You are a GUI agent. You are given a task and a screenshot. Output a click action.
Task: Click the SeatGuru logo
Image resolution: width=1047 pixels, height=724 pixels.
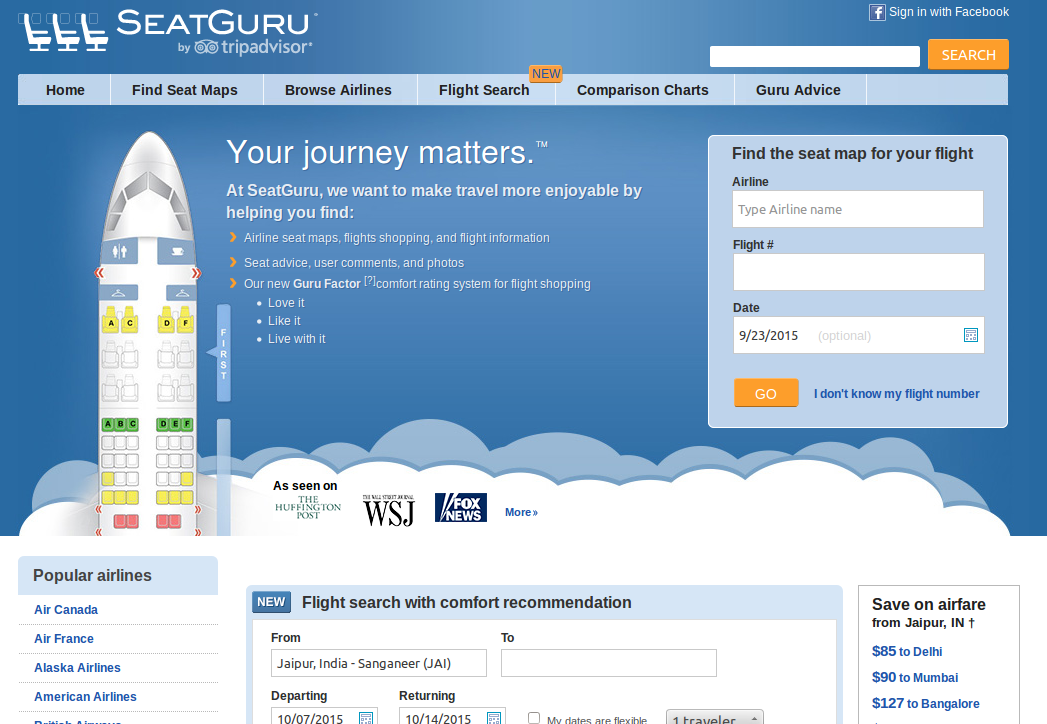(x=168, y=31)
